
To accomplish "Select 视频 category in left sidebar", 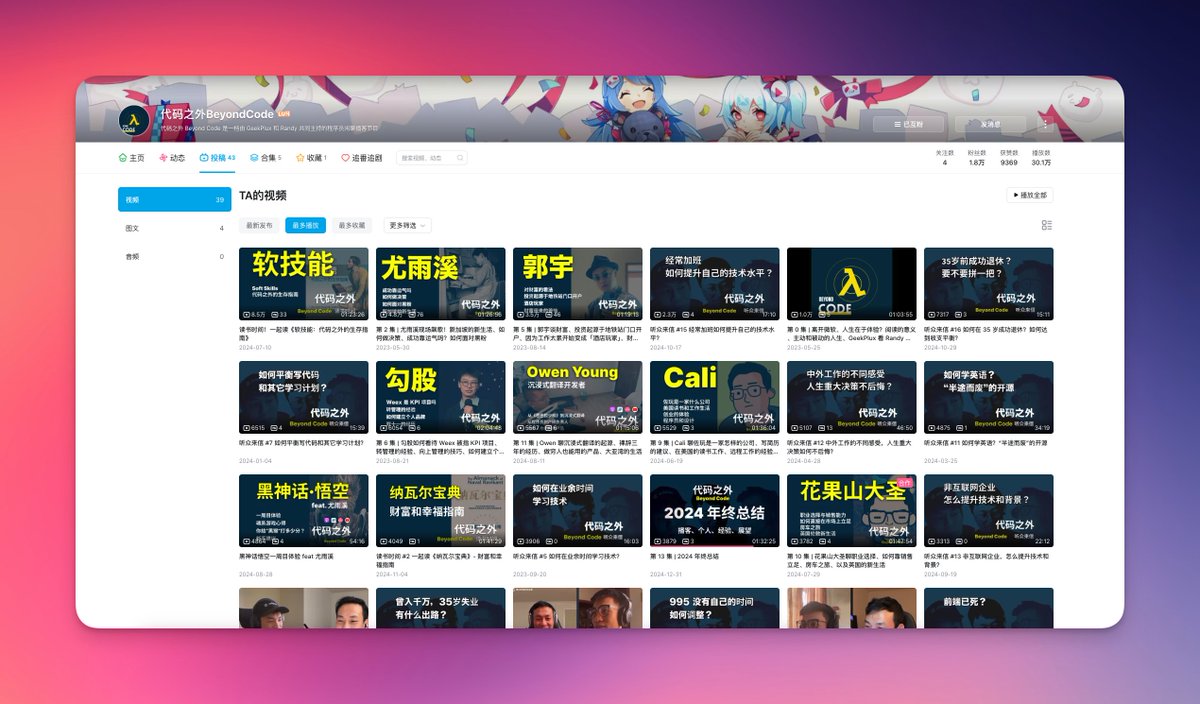I will (x=174, y=200).
